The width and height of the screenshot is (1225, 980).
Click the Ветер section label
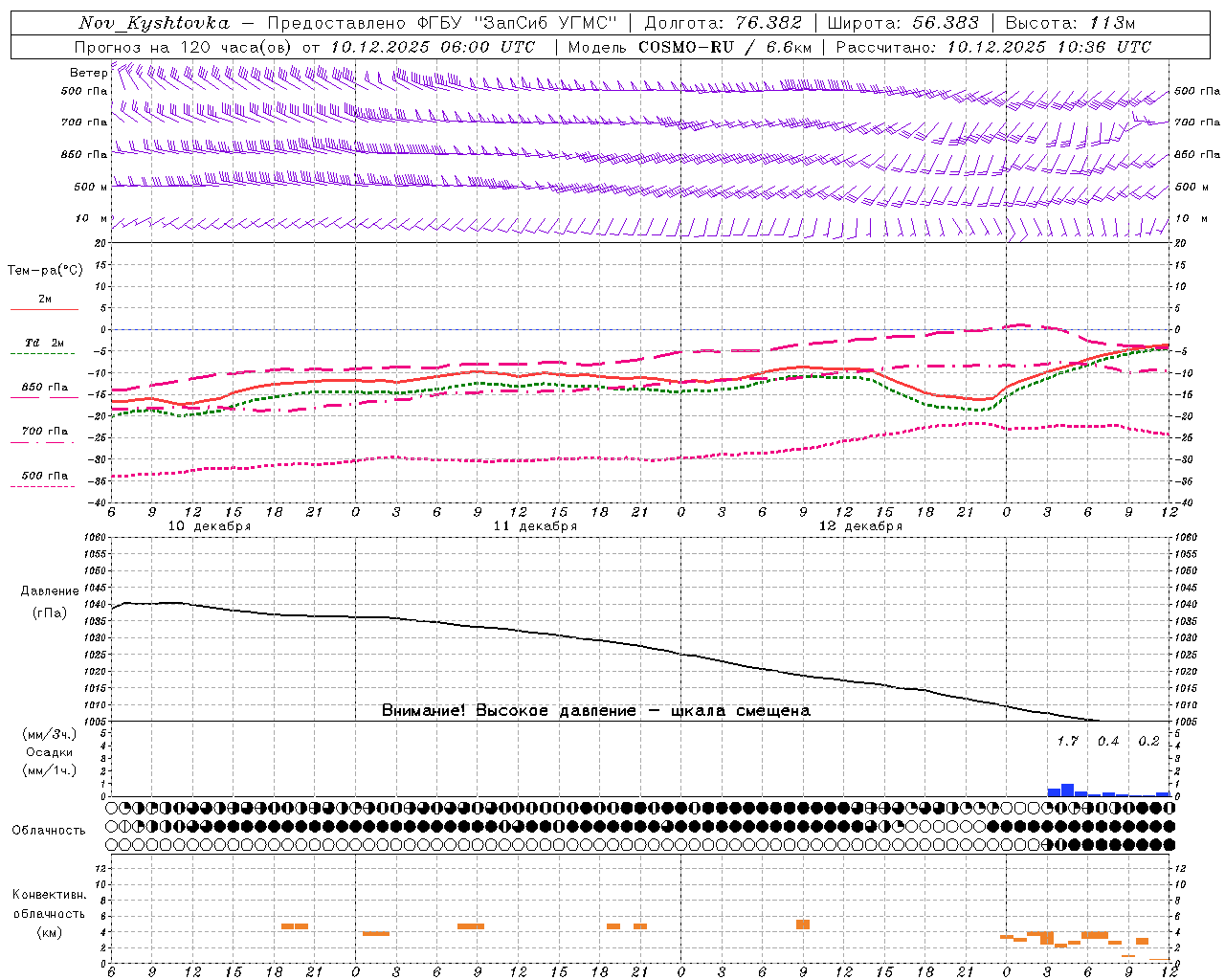(88, 73)
